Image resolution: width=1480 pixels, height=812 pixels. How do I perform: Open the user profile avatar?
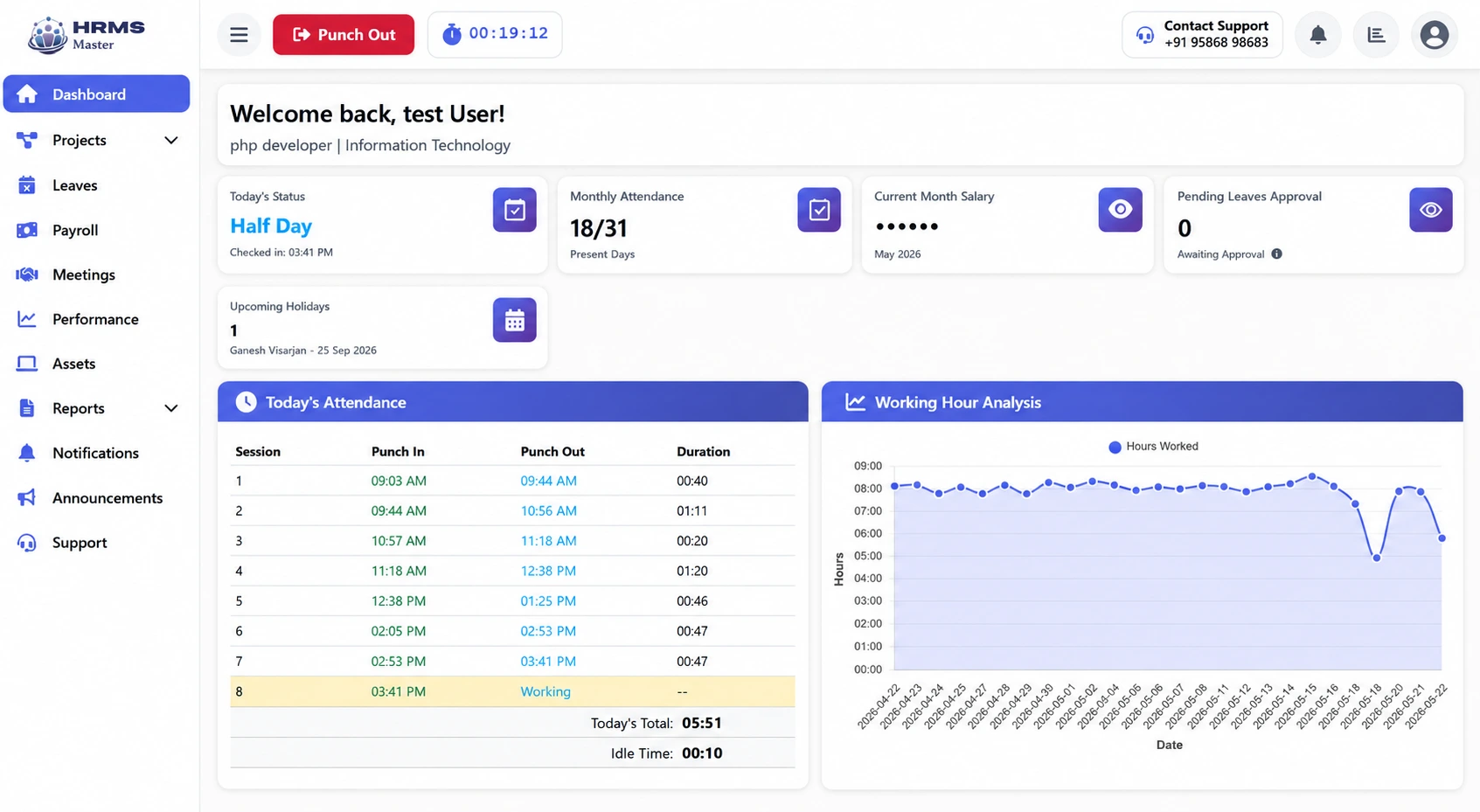click(x=1435, y=35)
